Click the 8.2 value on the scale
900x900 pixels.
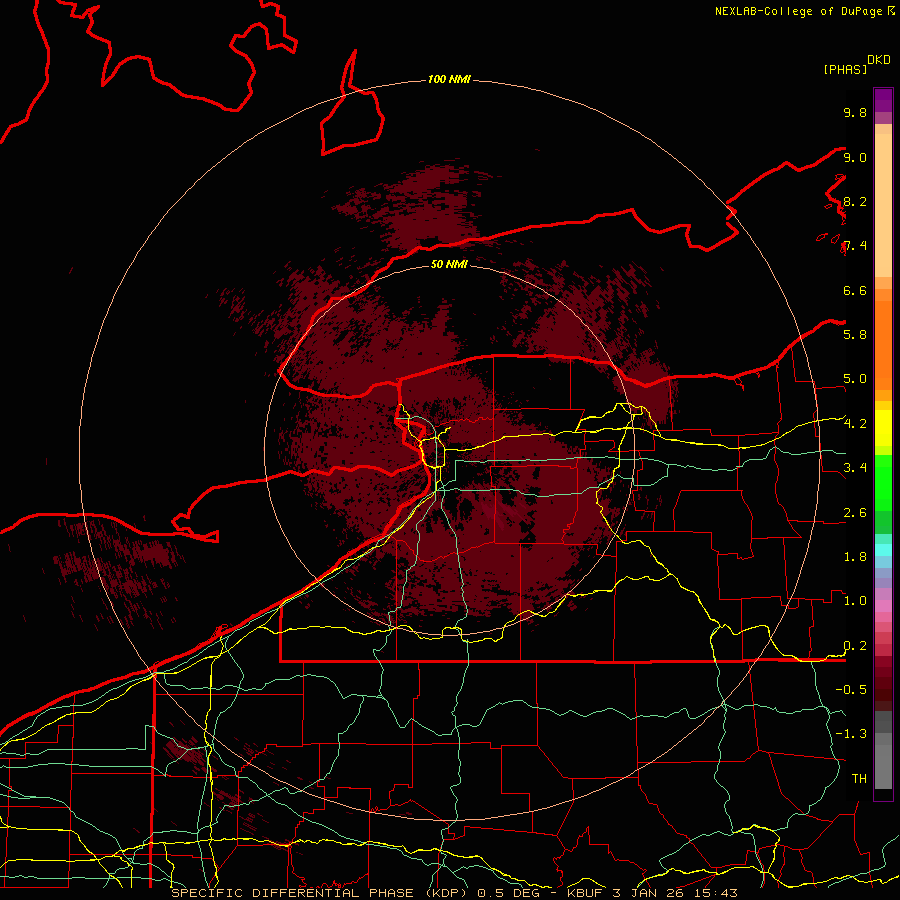(x=855, y=201)
